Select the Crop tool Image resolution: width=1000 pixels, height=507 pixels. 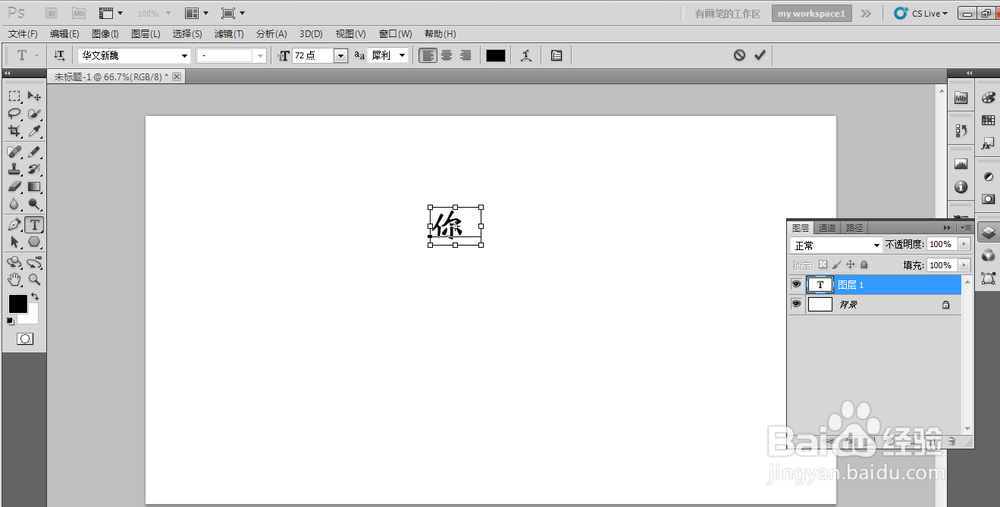click(15, 131)
